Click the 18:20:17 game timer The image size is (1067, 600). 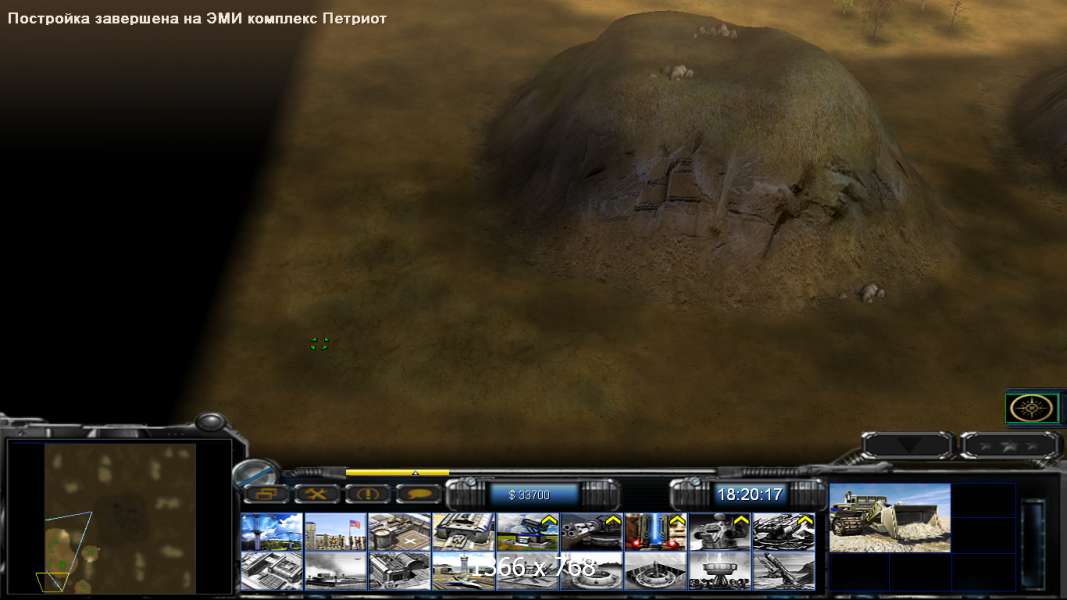point(749,495)
